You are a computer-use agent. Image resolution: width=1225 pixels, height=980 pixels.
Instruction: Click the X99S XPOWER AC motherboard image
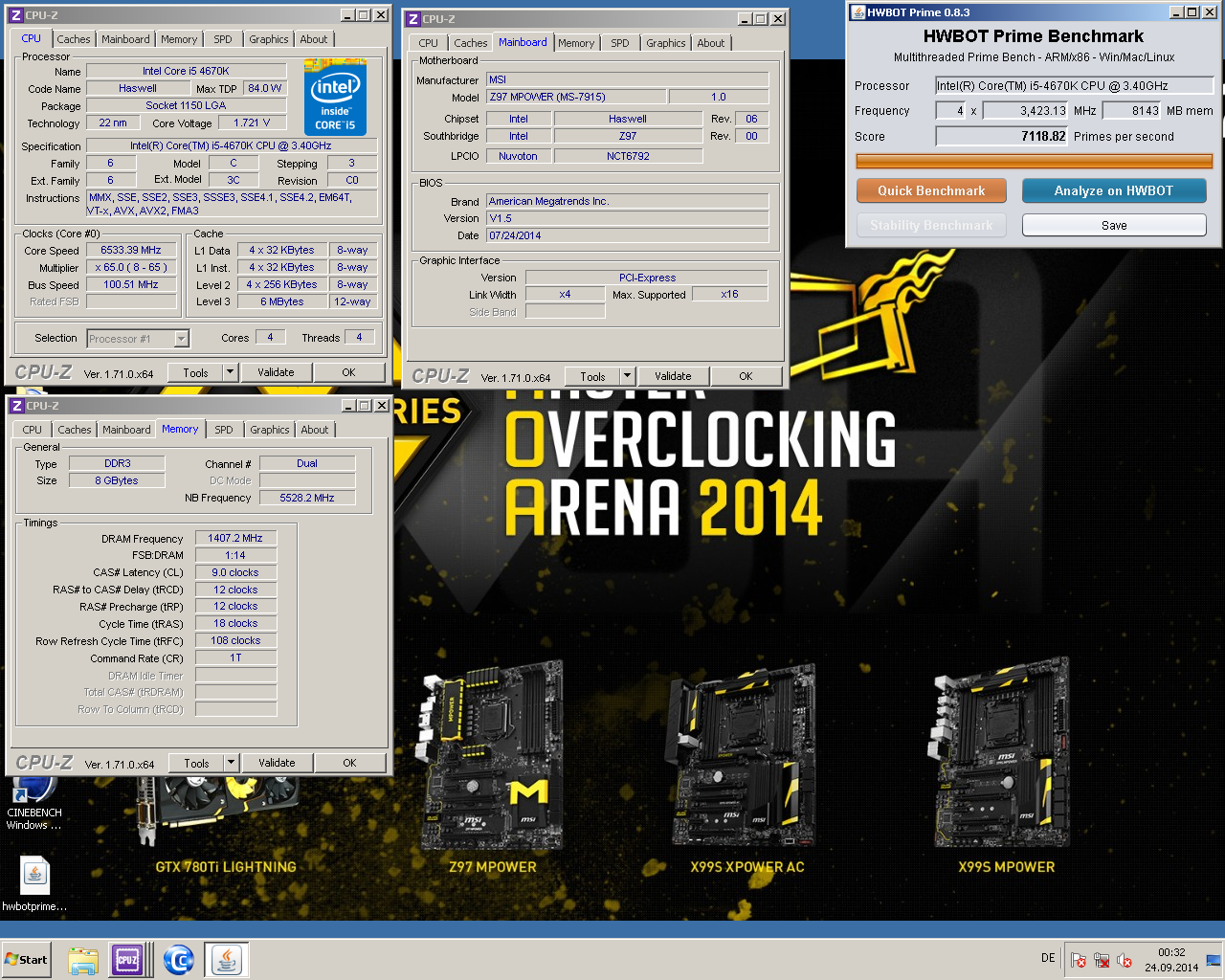745,754
